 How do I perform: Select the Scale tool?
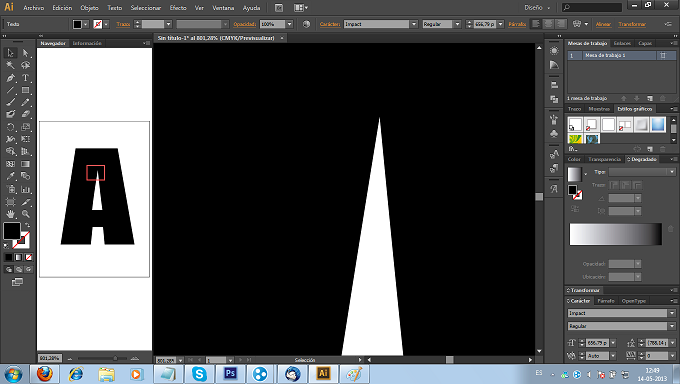(x=26, y=127)
